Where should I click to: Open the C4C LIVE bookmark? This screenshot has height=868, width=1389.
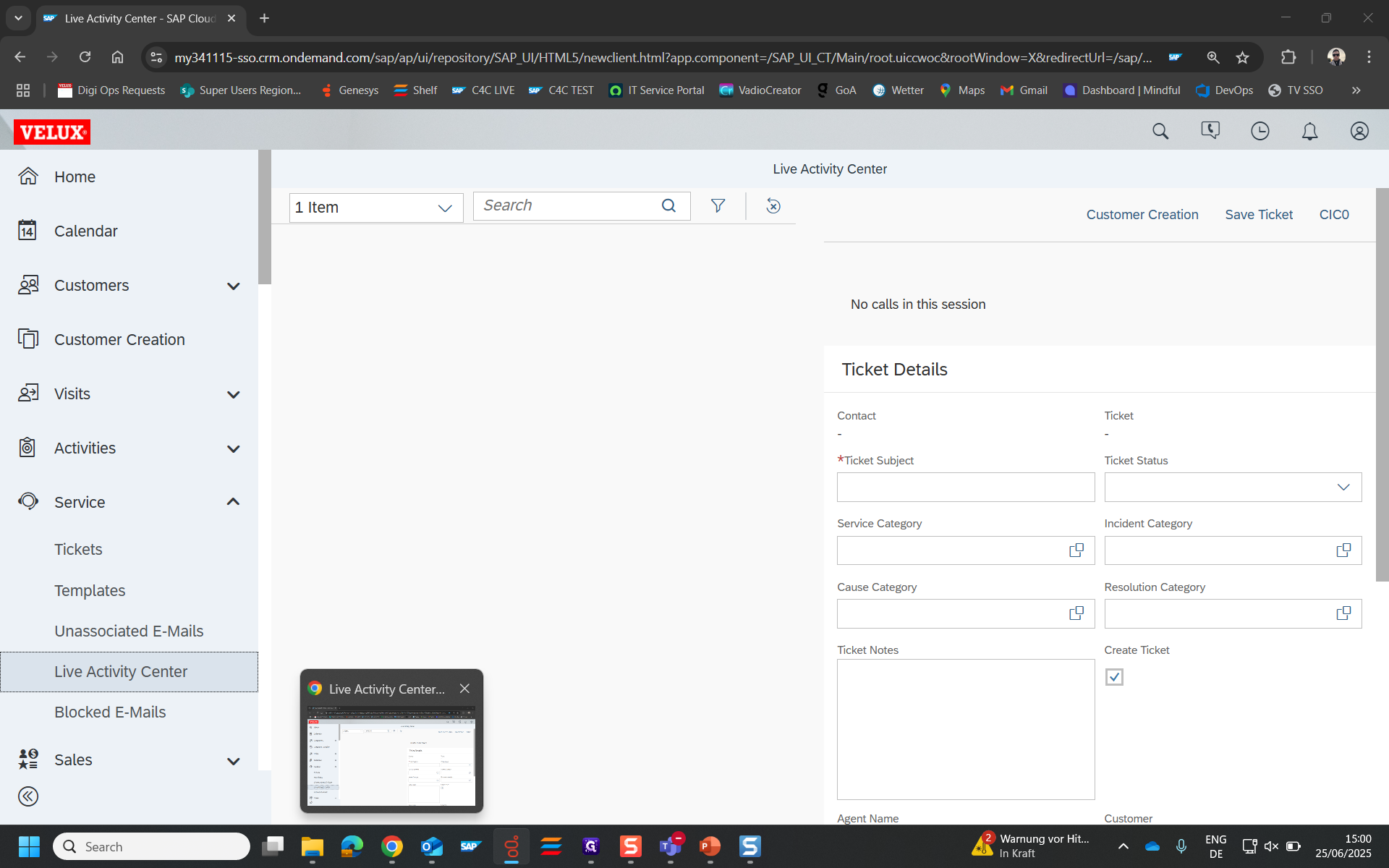pos(483,90)
